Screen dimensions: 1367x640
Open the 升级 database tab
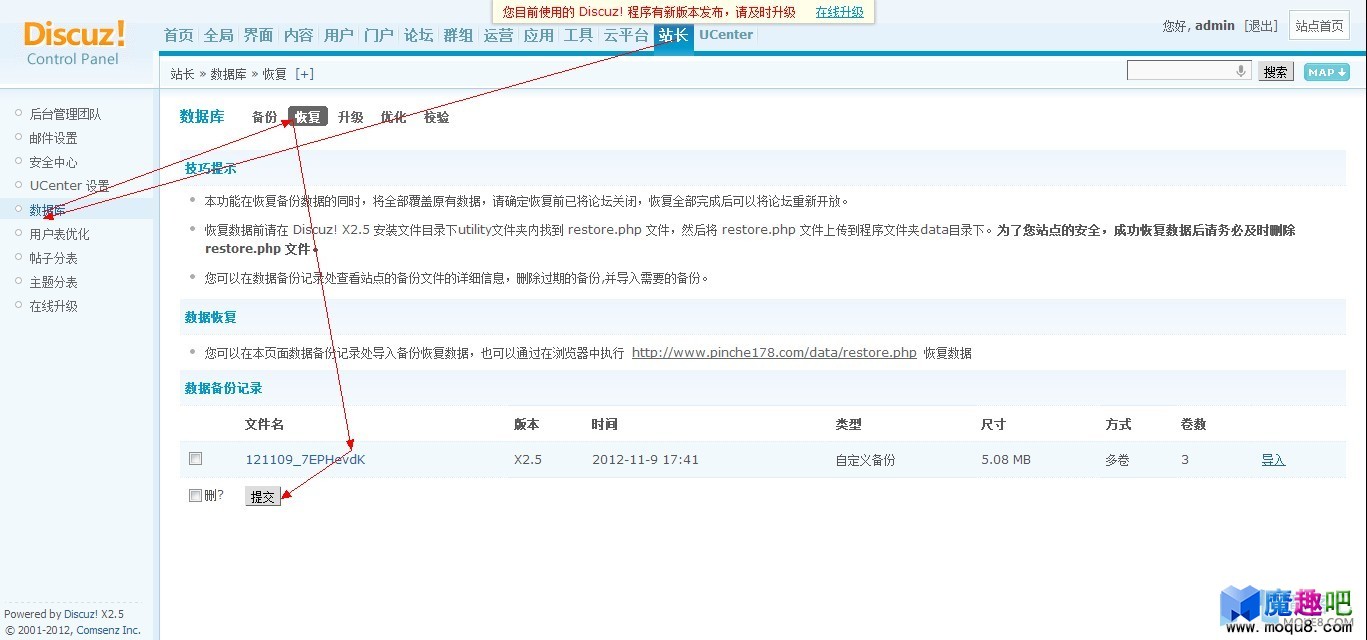[x=350, y=117]
